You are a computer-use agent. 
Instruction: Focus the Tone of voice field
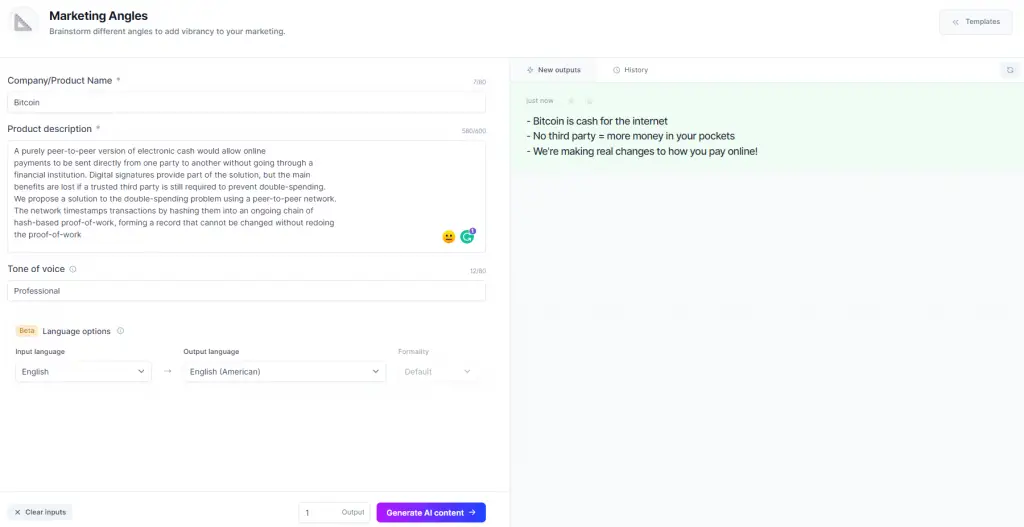pos(246,291)
